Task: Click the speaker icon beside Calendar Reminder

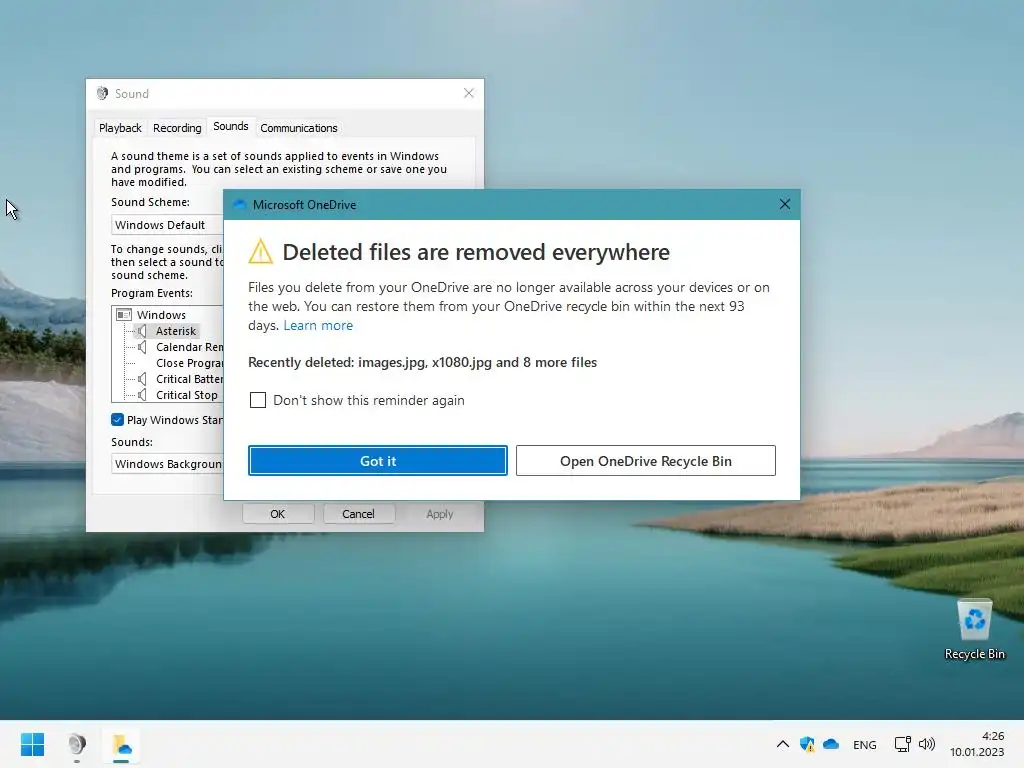Action: [x=142, y=347]
